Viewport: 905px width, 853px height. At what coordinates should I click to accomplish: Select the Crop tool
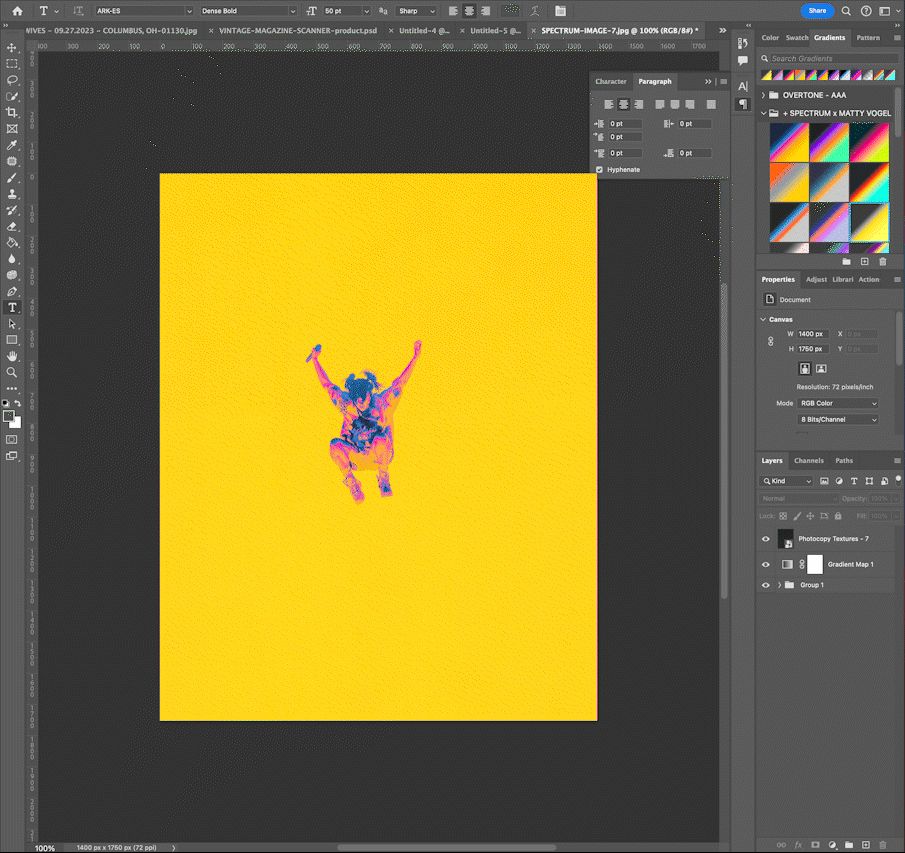12,113
